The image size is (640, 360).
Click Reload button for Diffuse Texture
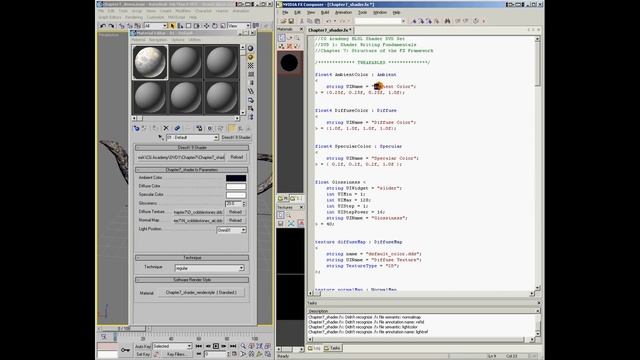click(236, 212)
